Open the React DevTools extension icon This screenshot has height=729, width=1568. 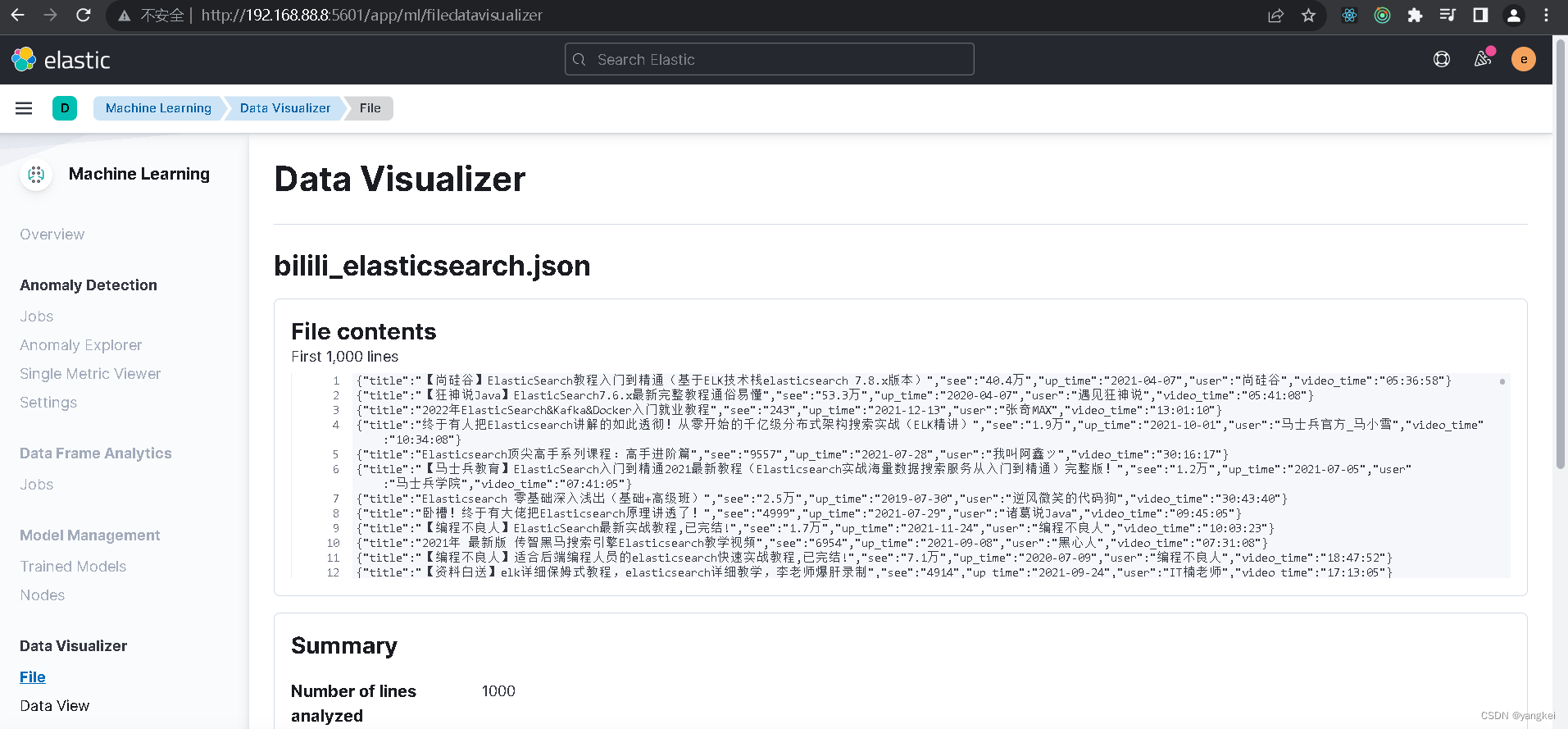[x=1349, y=16]
